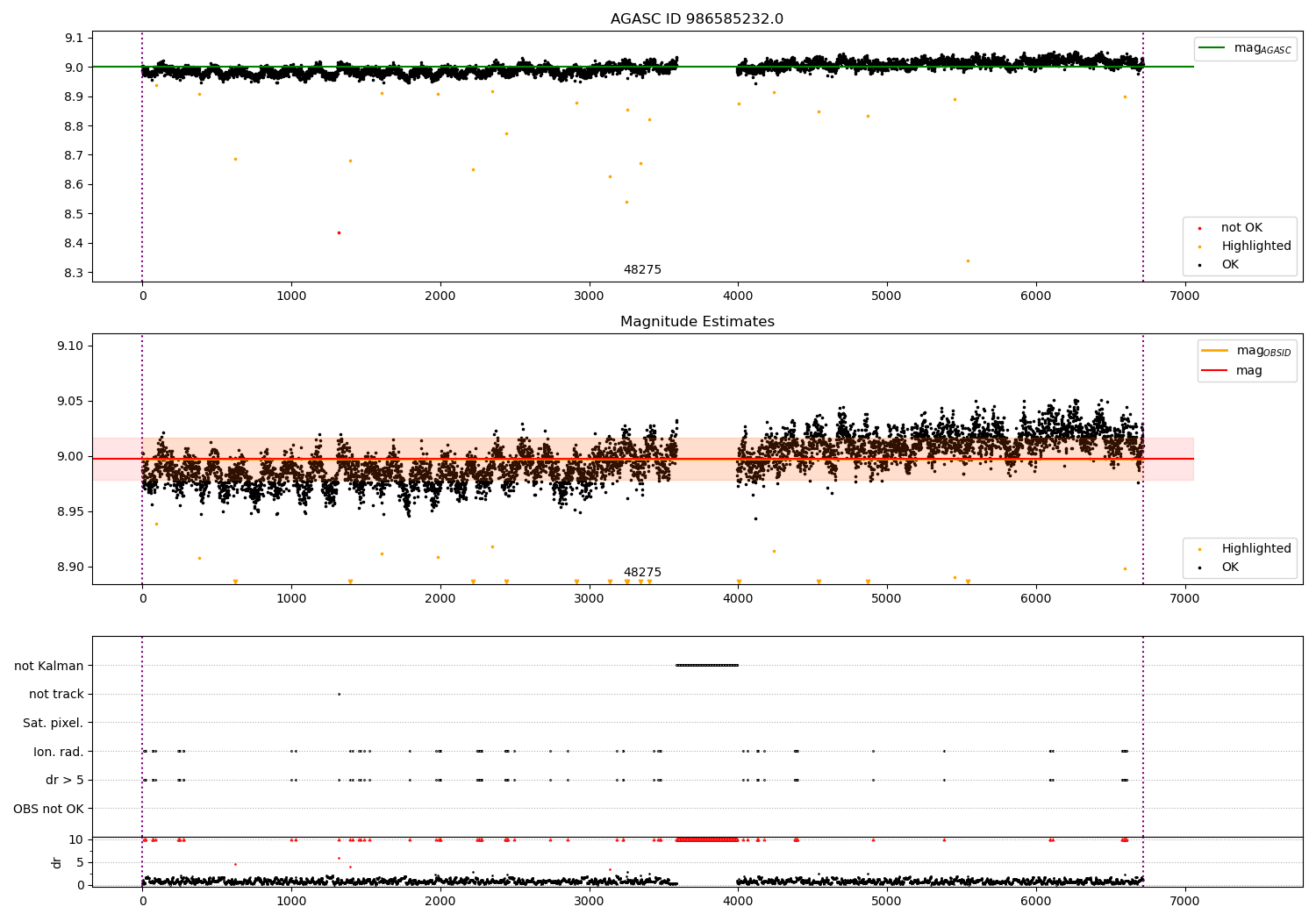Click the '9.10' y-tick in Magnitude Estimates plot

coord(70,346)
